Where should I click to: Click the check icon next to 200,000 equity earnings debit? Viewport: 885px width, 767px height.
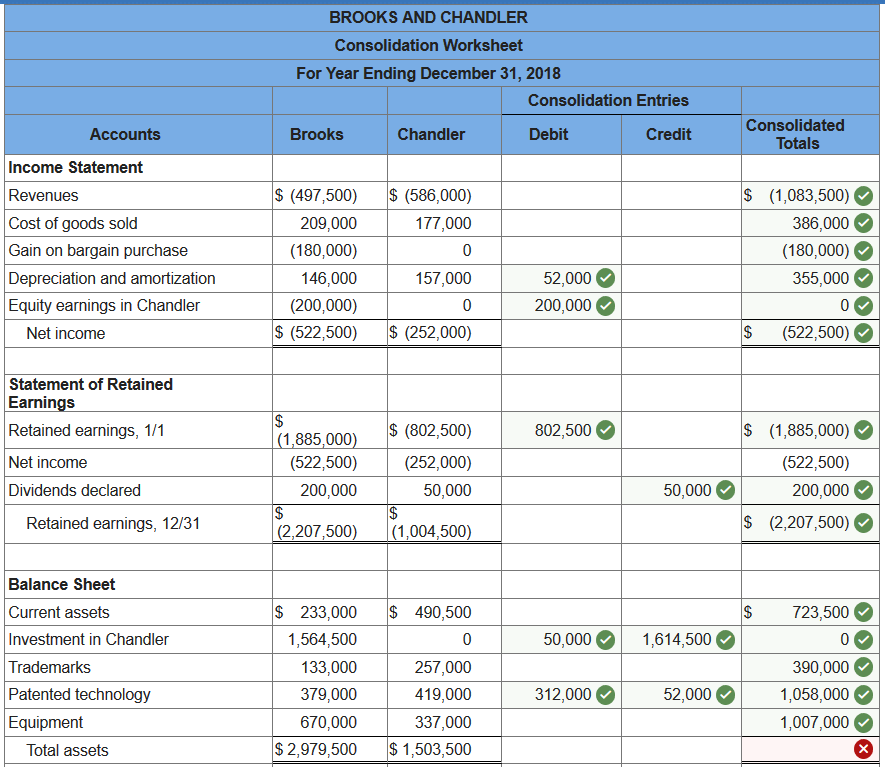pos(606,306)
